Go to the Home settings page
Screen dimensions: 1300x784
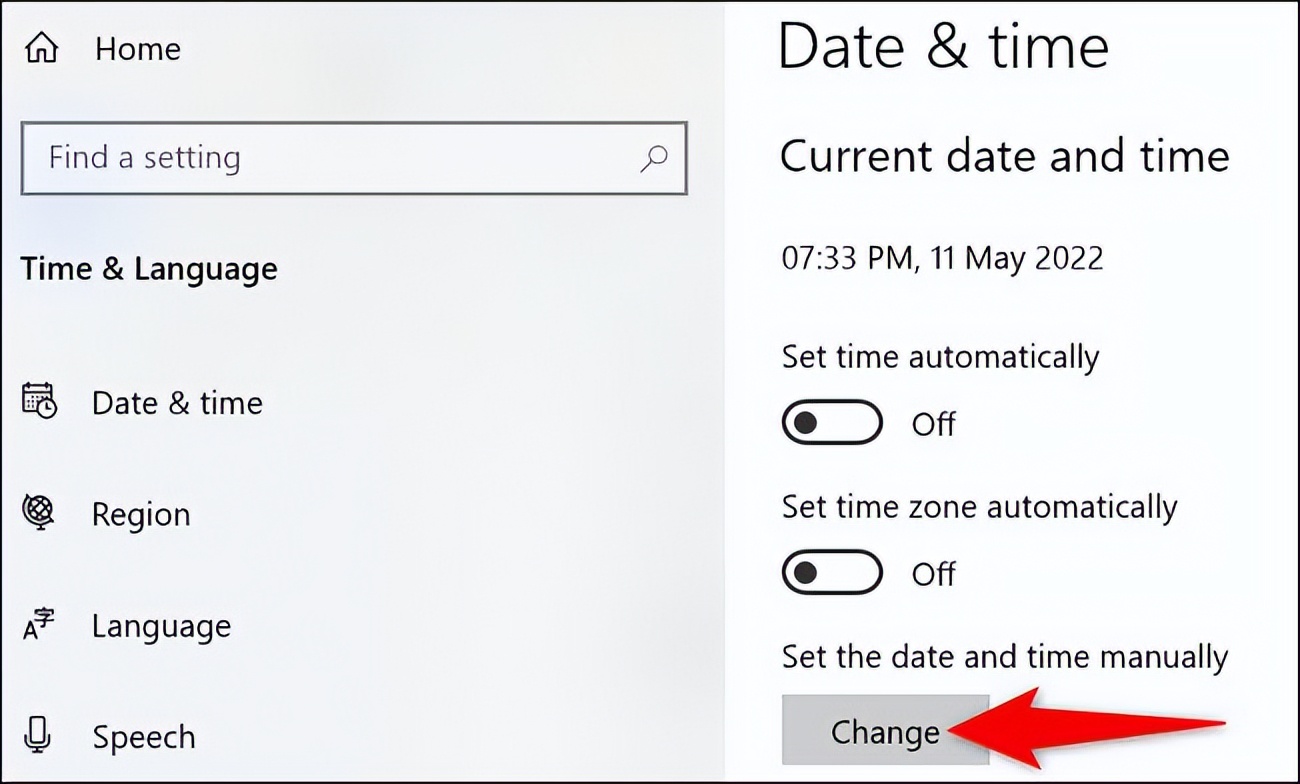pyautogui.click(x=137, y=48)
